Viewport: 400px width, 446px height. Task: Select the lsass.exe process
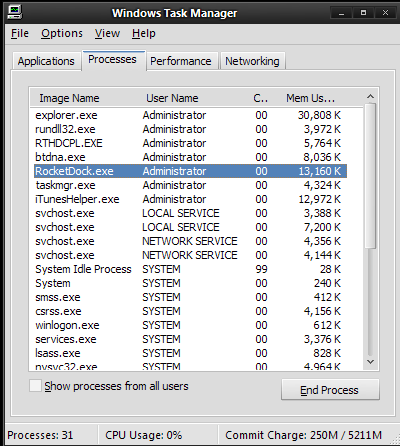pos(191,353)
